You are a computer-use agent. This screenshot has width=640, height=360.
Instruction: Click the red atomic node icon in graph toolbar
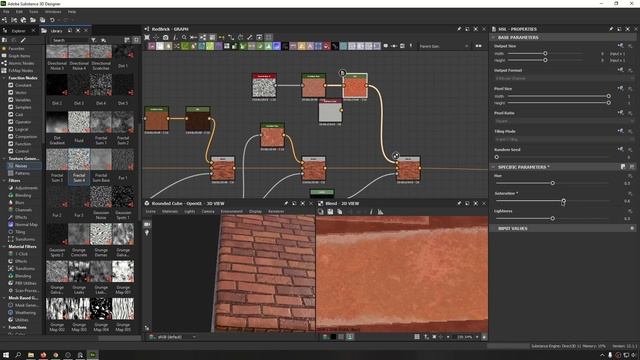click(327, 46)
